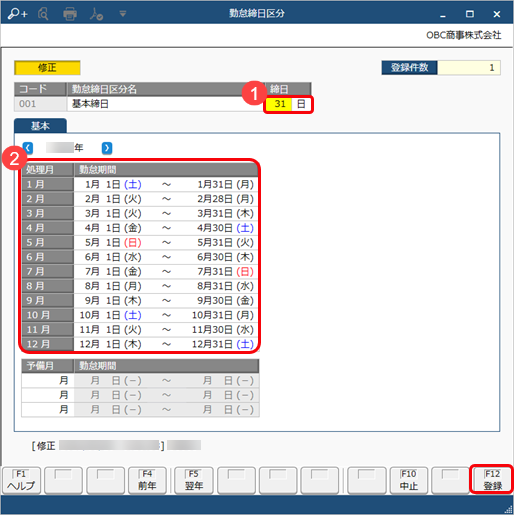Click the F1 ヘルプ button

click(21, 480)
